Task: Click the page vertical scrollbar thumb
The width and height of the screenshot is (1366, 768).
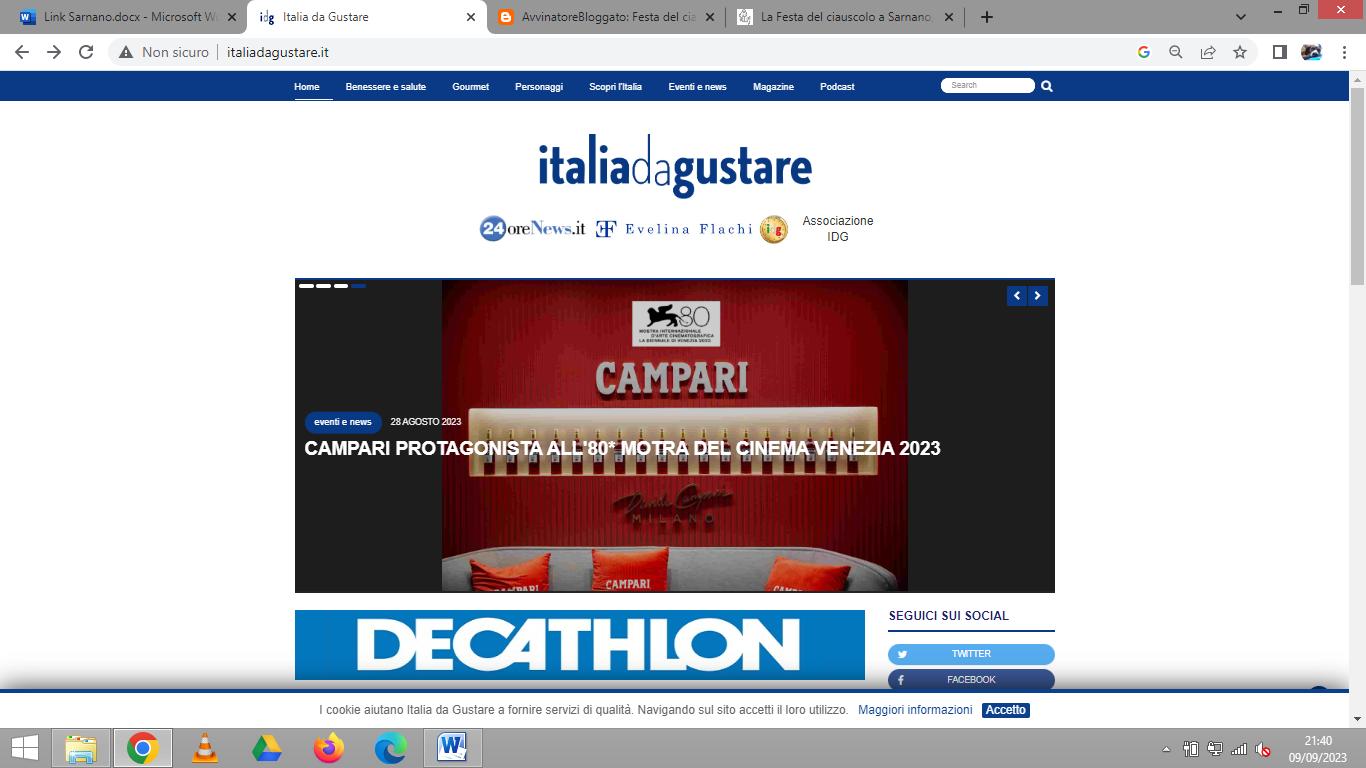Action: click(x=1357, y=185)
